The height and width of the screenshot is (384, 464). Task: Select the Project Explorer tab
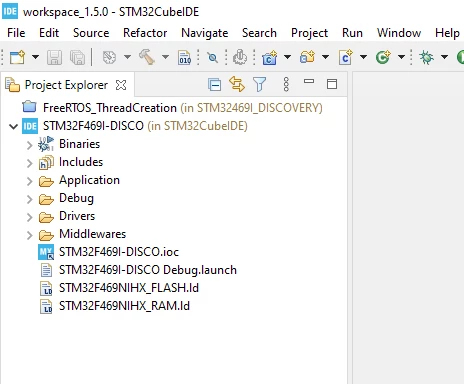coord(66,85)
